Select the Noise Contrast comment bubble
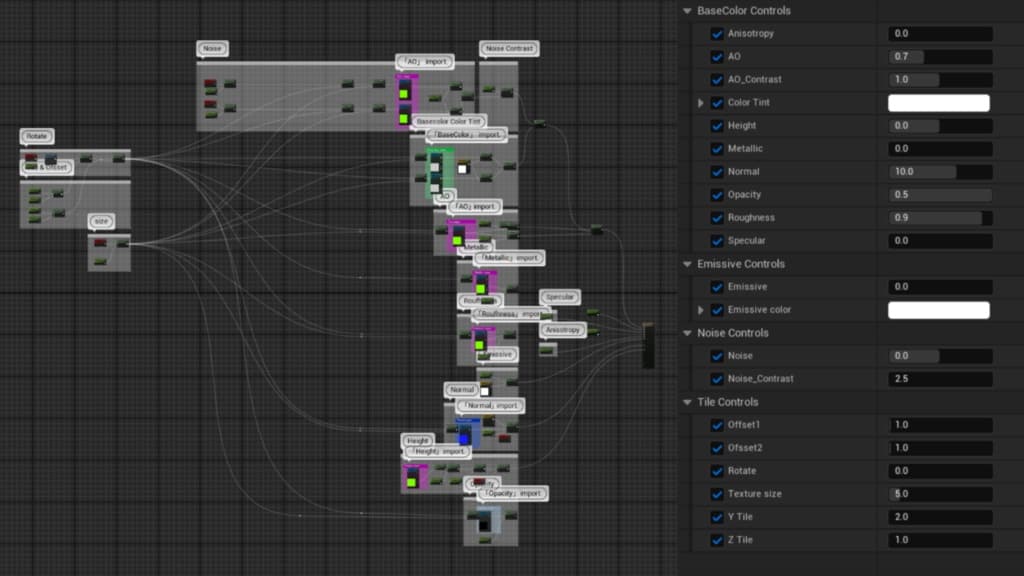This screenshot has width=1024, height=576. point(509,48)
